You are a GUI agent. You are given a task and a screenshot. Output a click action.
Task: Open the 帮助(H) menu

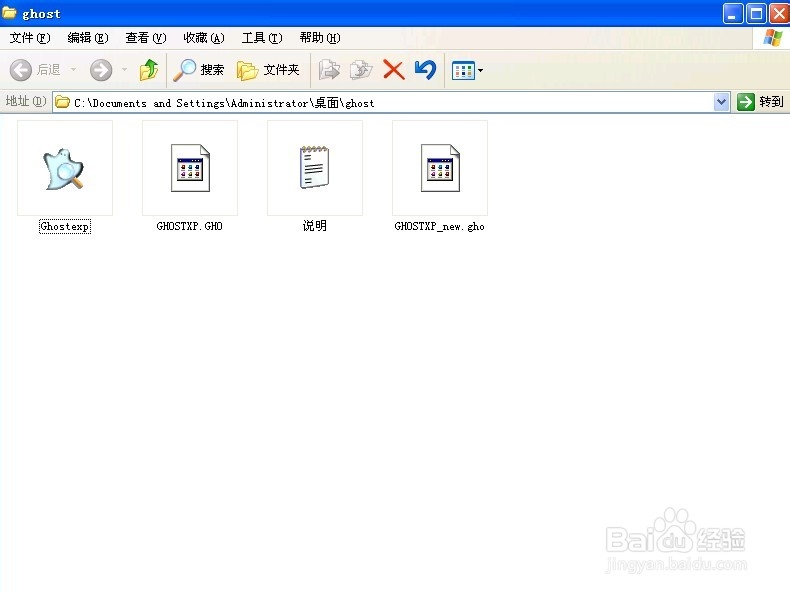click(320, 38)
